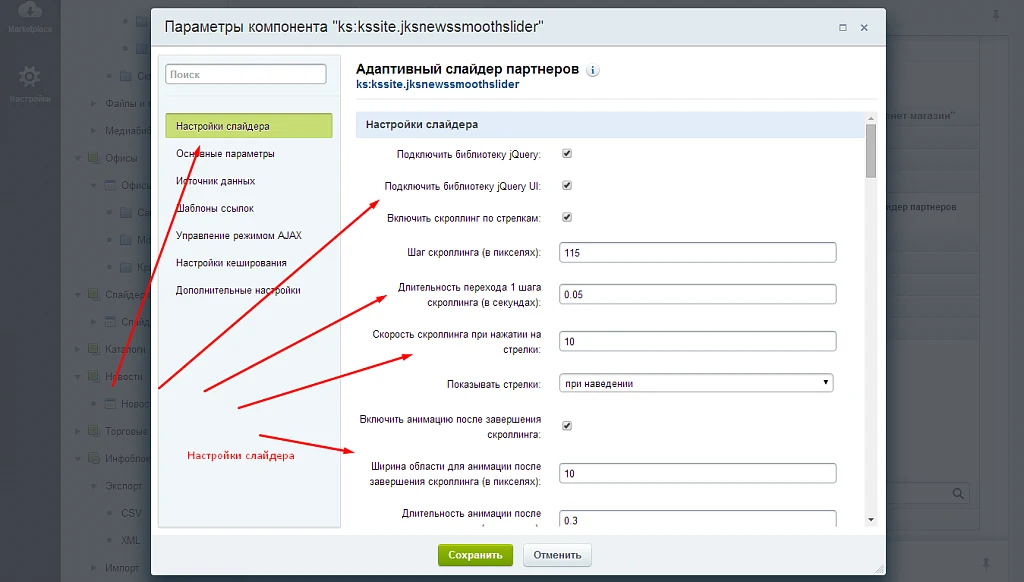Image resolution: width=1024 pixels, height=582 pixels.
Task: Open the 'Показывать стрелки' dropdown
Action: [696, 383]
